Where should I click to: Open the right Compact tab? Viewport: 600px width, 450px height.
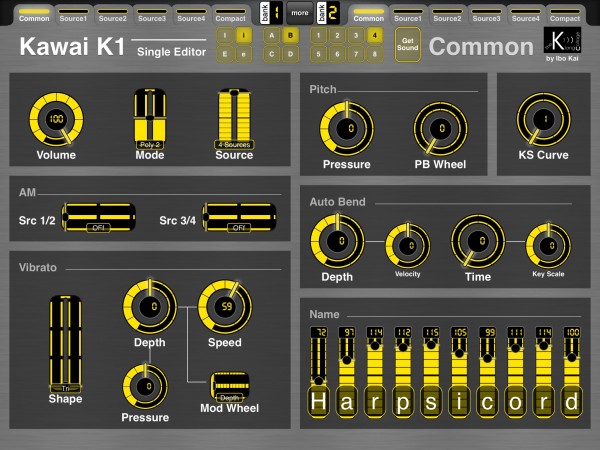tap(565, 15)
